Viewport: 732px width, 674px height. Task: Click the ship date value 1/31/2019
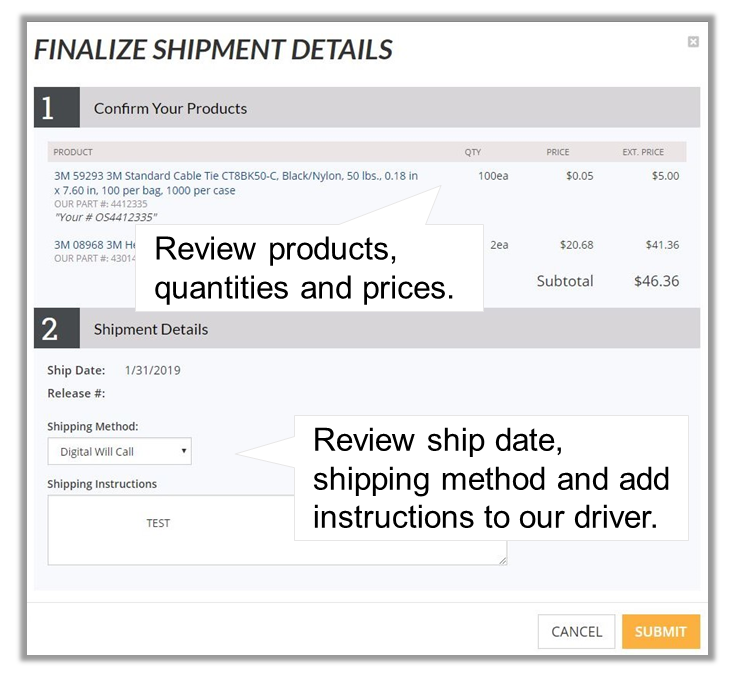click(x=152, y=371)
